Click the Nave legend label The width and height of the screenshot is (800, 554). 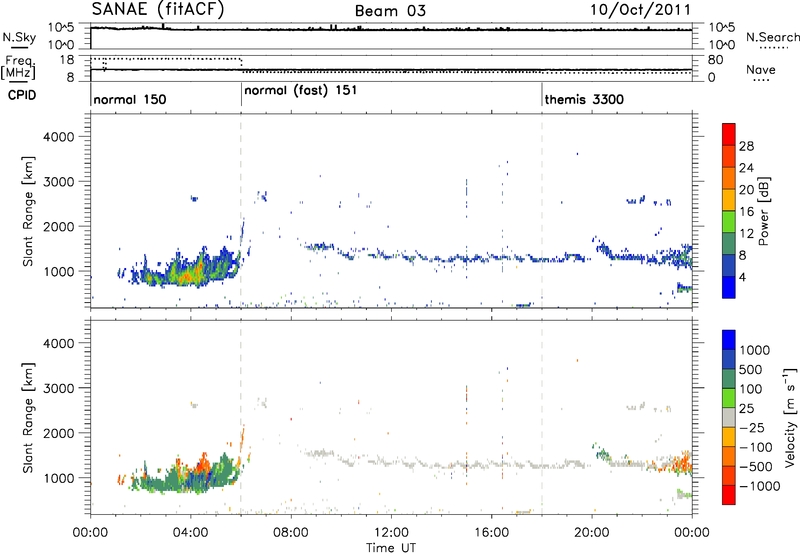[761, 70]
